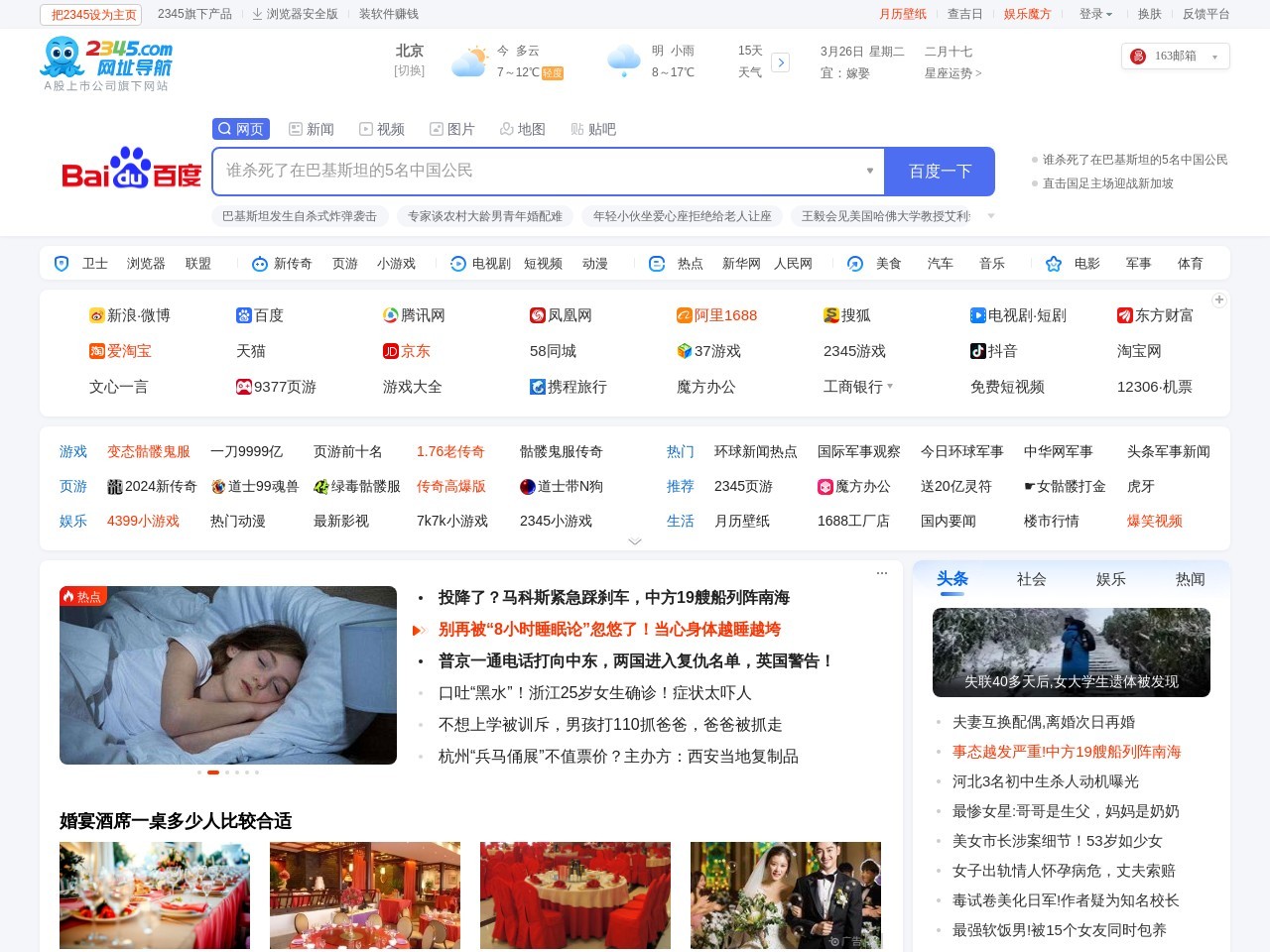Open 携程旅行 via its dolphin icon
Viewport: 1270px width, 952px height.
[536, 387]
